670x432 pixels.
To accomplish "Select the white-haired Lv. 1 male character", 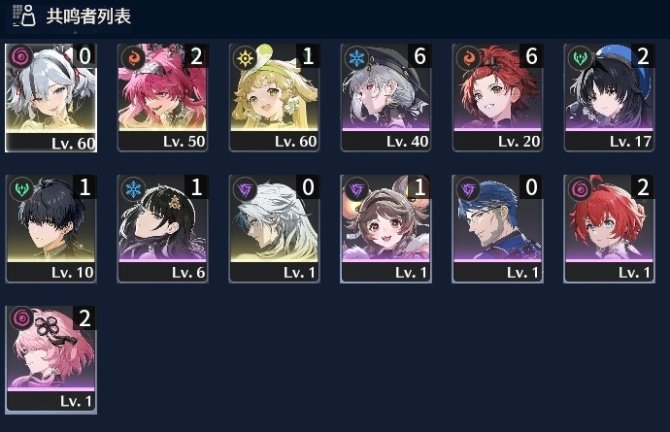I will tap(274, 229).
